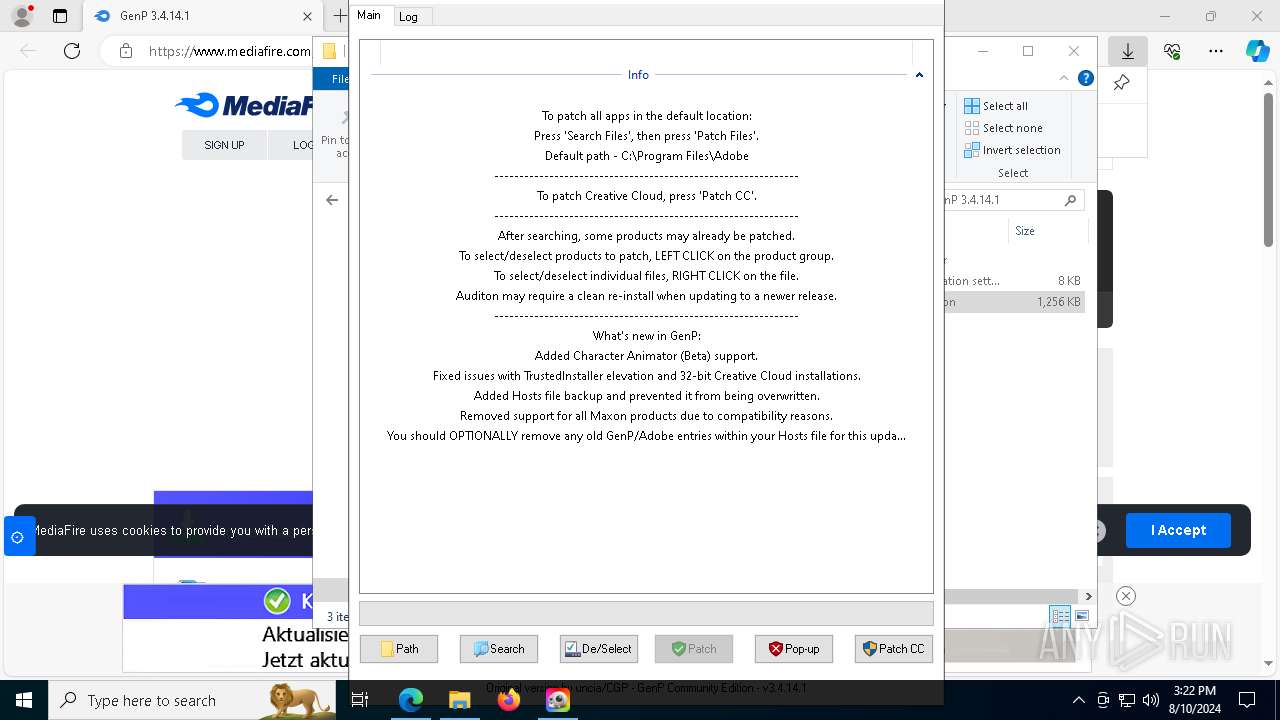The image size is (1280, 720).
Task: Click Select none in Explorer ribbon
Action: [1003, 128]
